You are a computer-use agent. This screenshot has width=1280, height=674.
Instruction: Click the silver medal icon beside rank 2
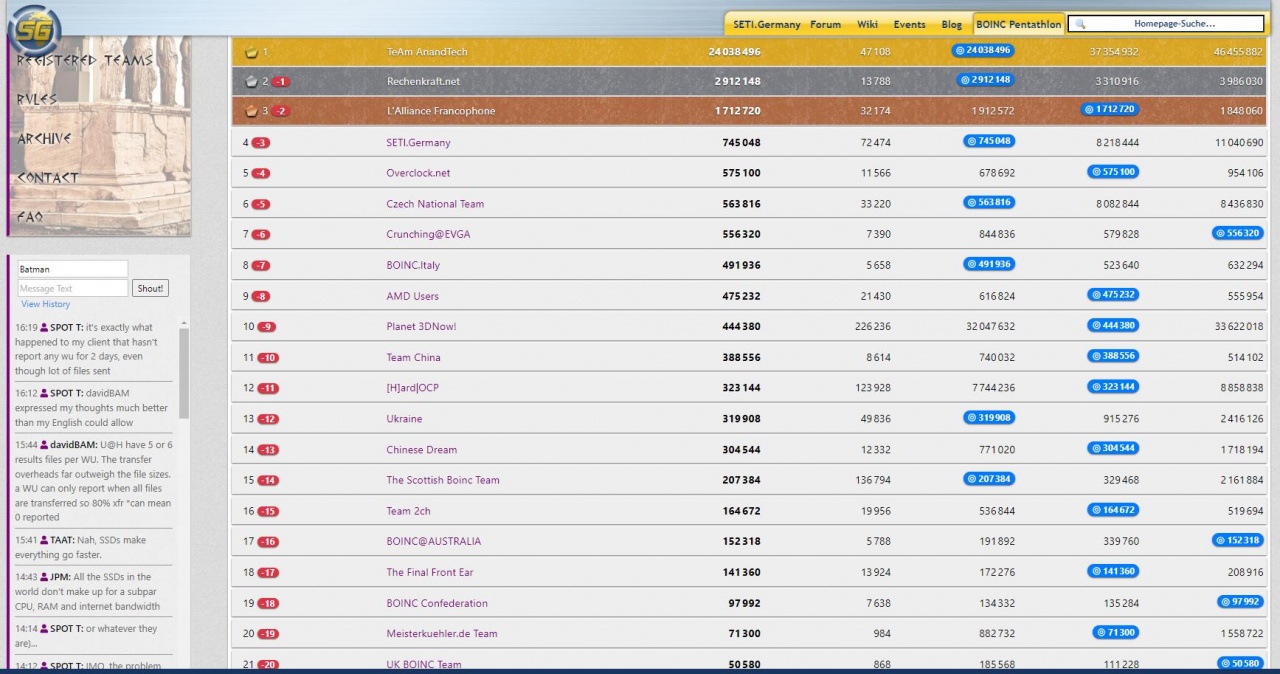[x=252, y=82]
